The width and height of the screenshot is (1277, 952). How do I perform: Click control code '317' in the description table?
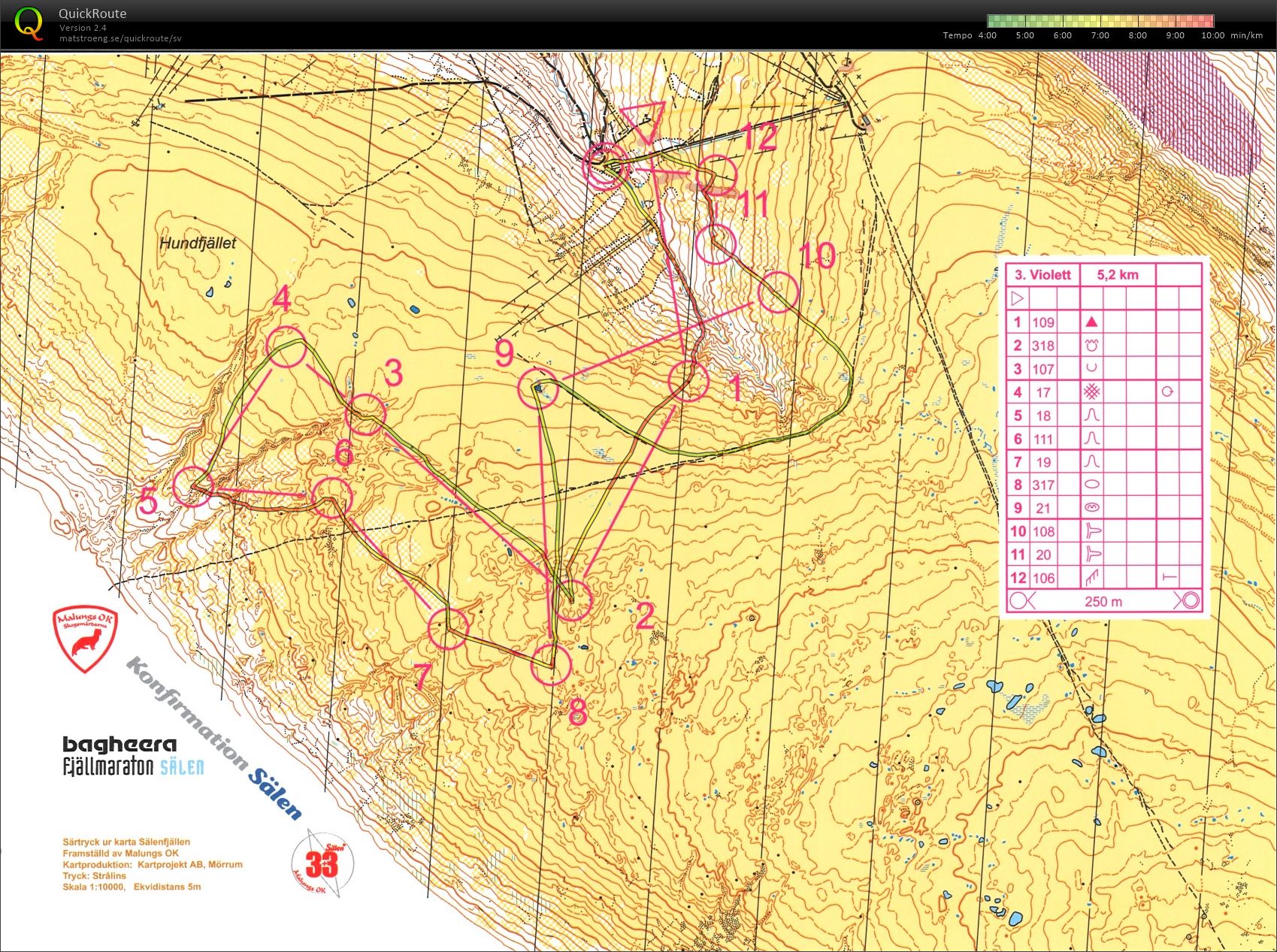click(x=1042, y=485)
